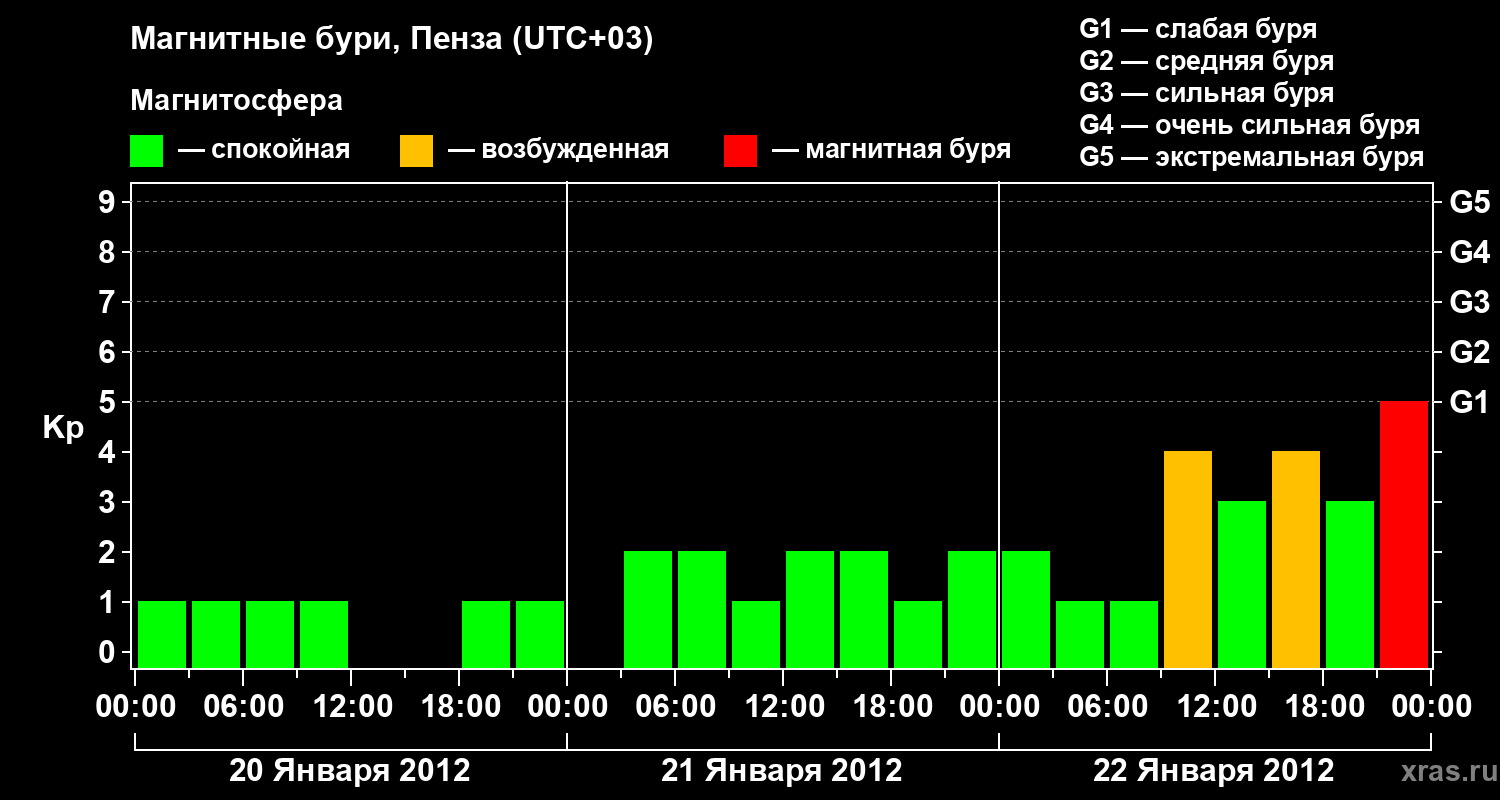Click the 18:00 time label above 21 Января
The height and width of the screenshot is (800, 1500).
[891, 707]
